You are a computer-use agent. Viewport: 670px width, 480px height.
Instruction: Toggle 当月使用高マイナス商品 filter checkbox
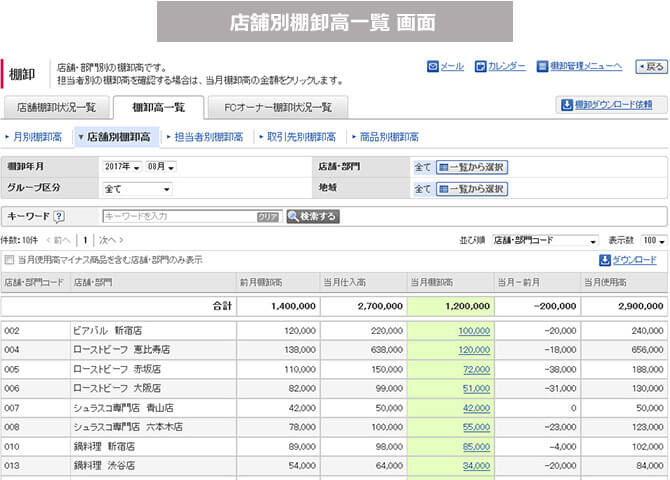click(x=9, y=260)
